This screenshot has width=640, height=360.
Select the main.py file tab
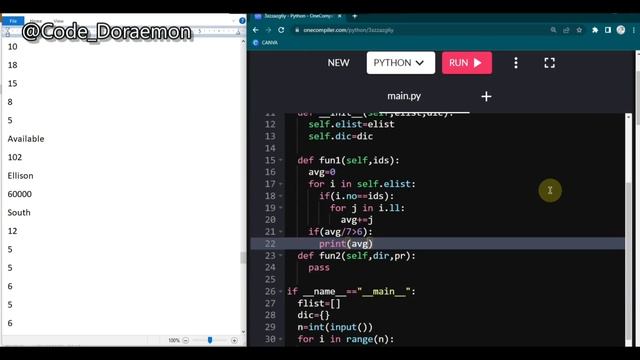coord(404,96)
